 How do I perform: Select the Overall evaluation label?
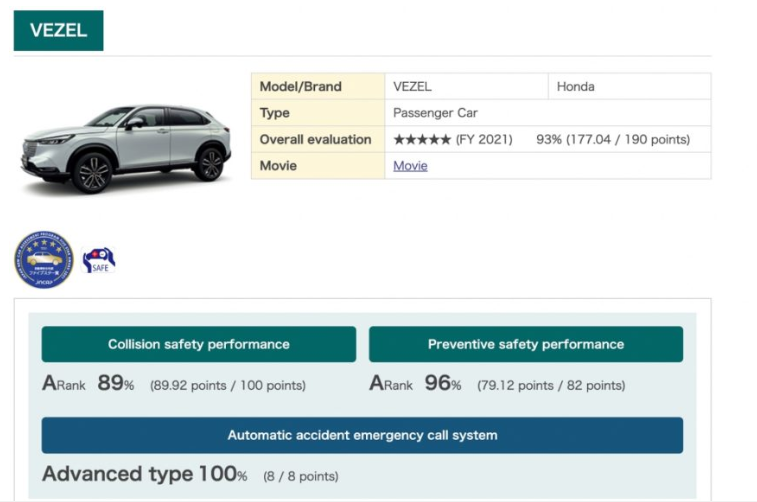point(315,139)
